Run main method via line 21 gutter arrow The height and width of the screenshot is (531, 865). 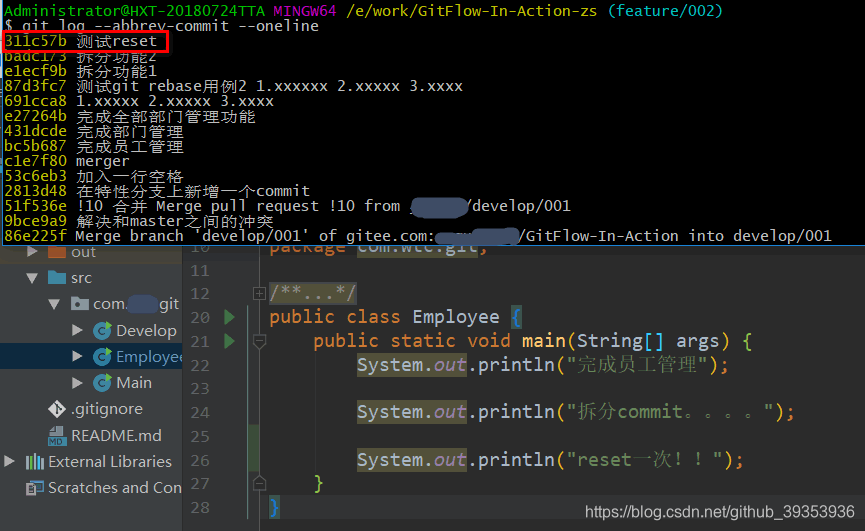229,341
